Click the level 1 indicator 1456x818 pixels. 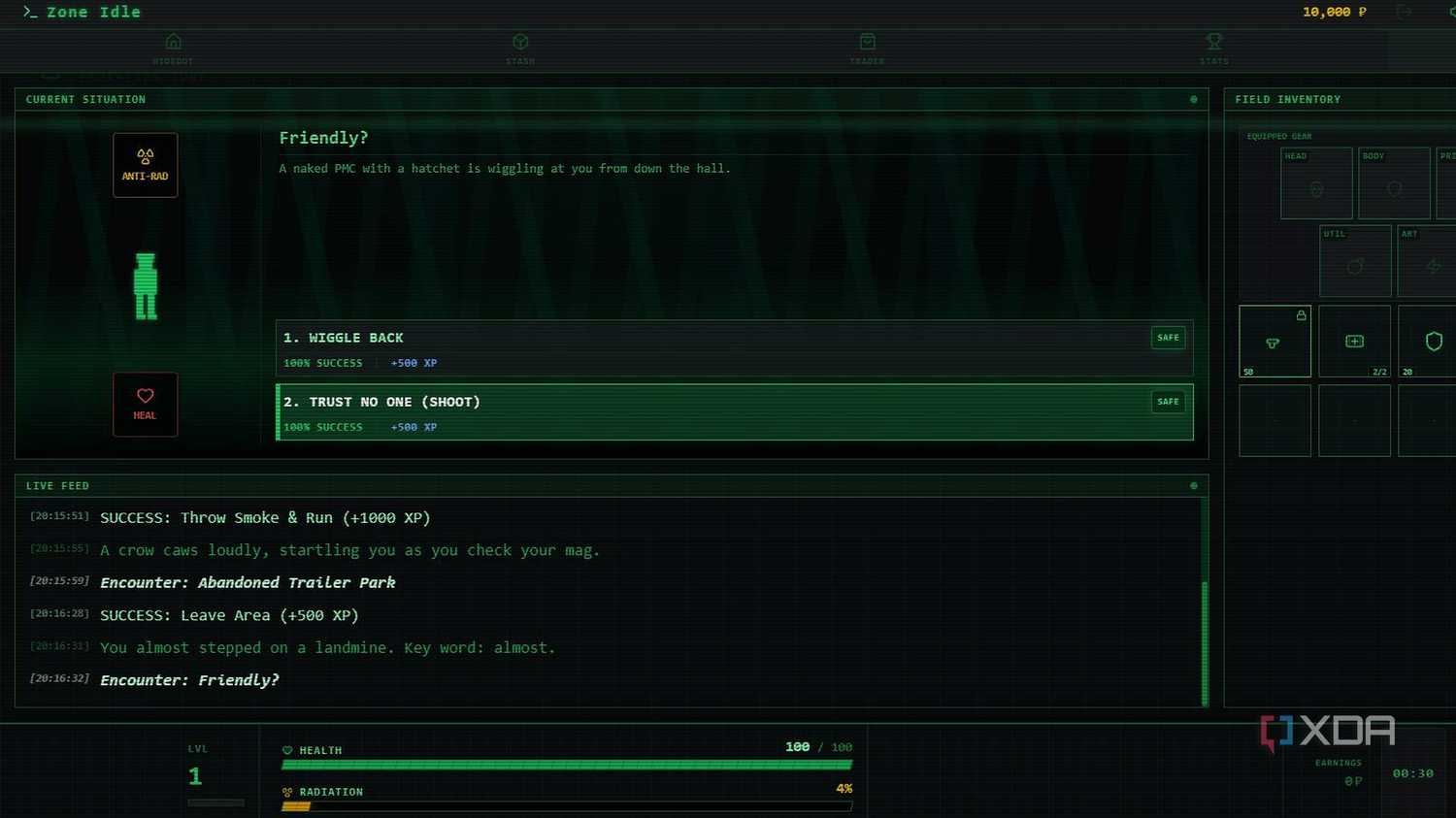(195, 776)
